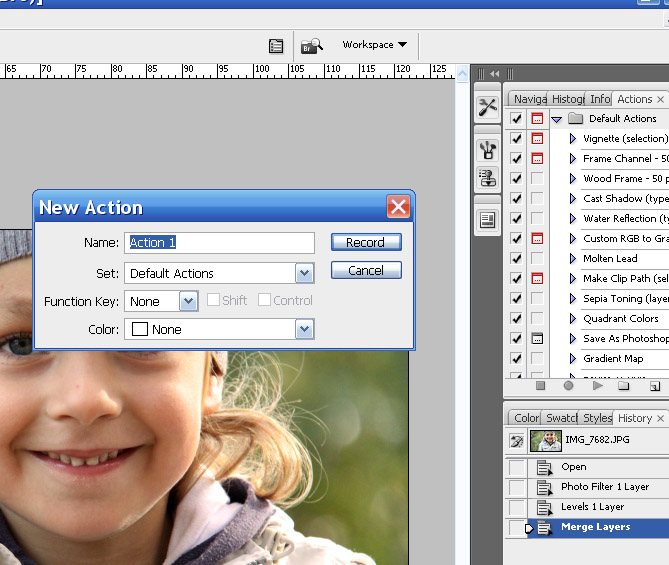Click the history brush source snapshot icon

tap(517, 440)
